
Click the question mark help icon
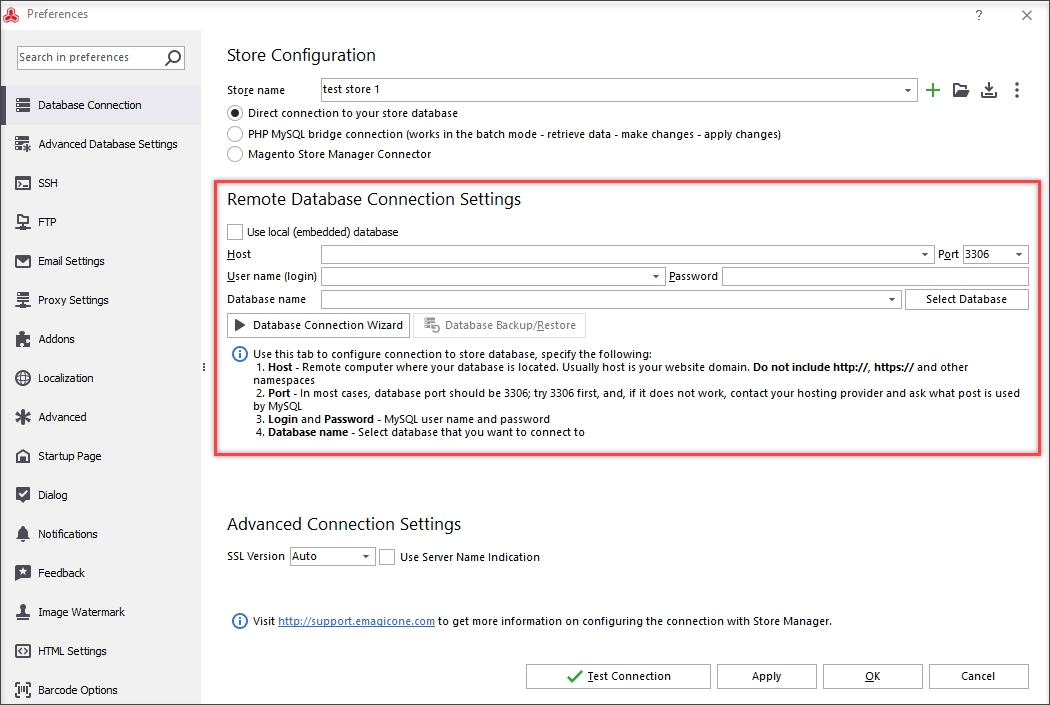[x=979, y=15]
